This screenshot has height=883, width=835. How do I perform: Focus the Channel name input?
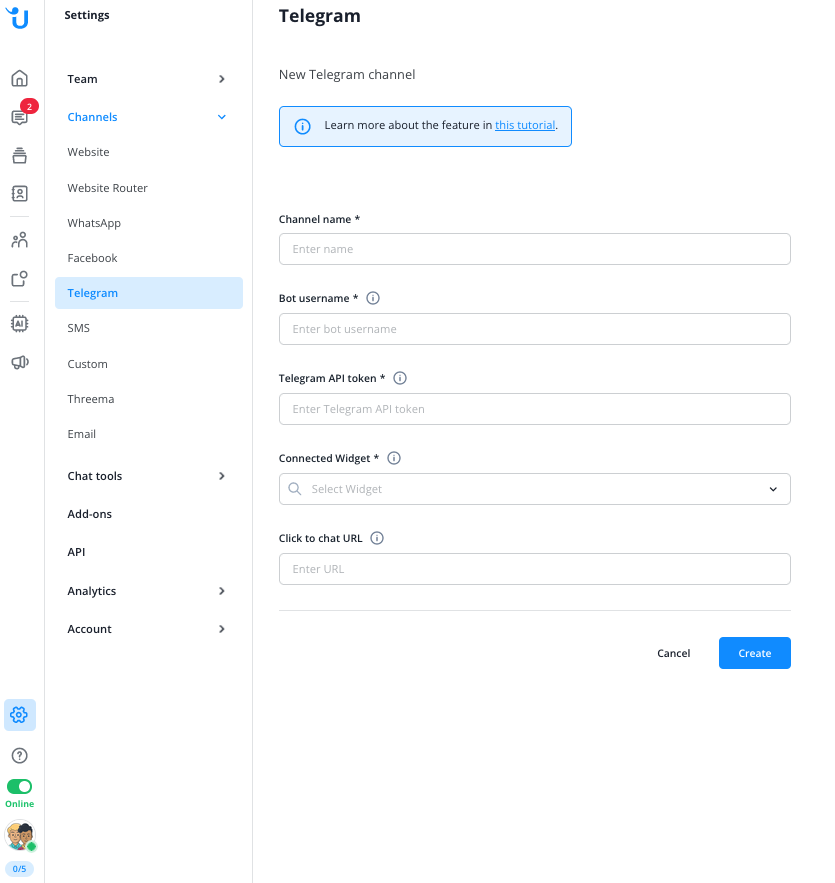pos(534,249)
